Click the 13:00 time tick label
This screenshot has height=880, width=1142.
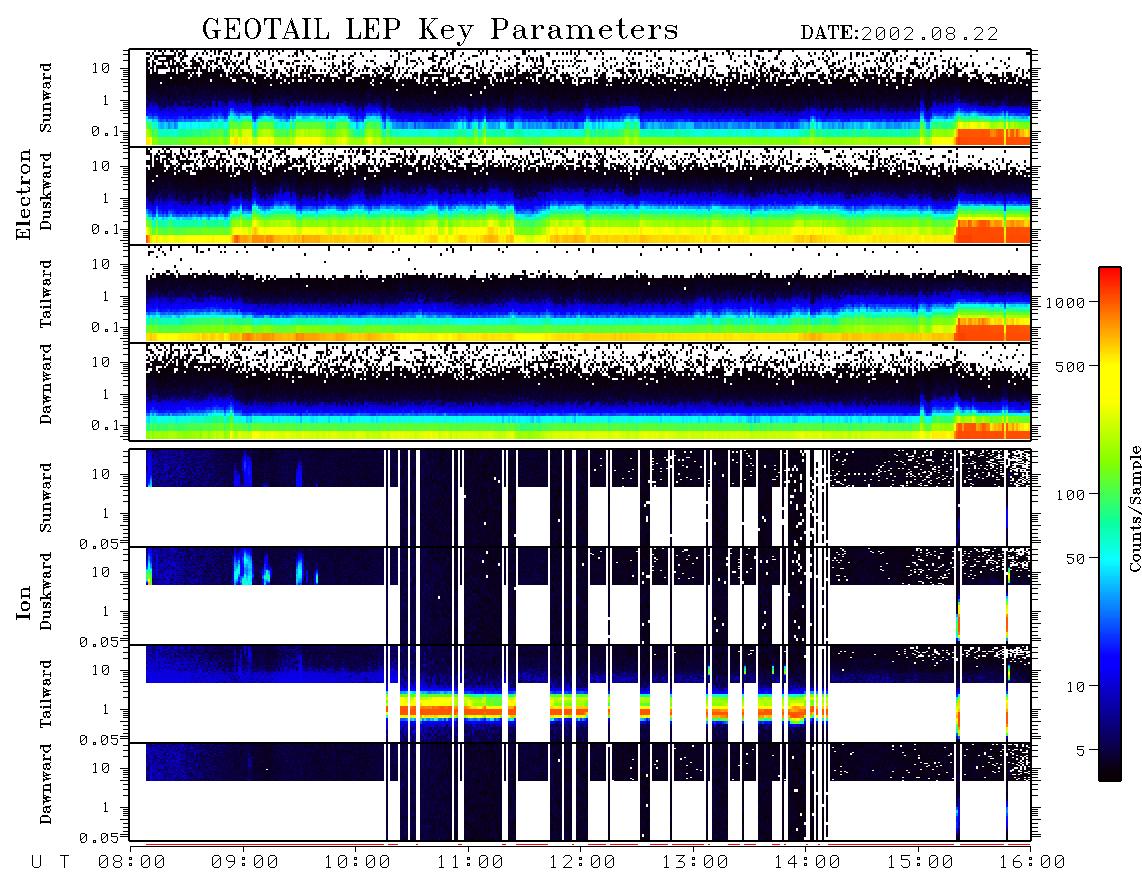click(x=695, y=862)
